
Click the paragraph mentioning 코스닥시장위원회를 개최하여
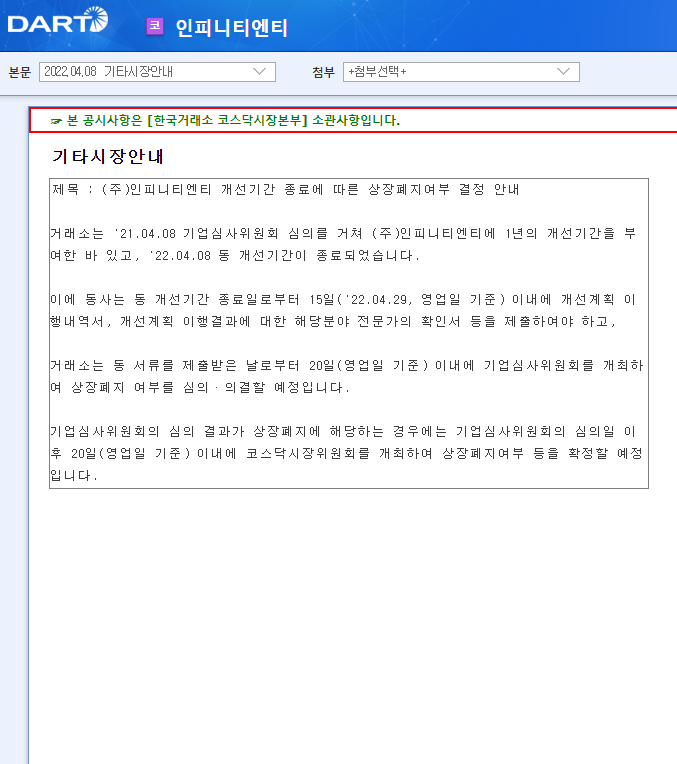point(346,453)
